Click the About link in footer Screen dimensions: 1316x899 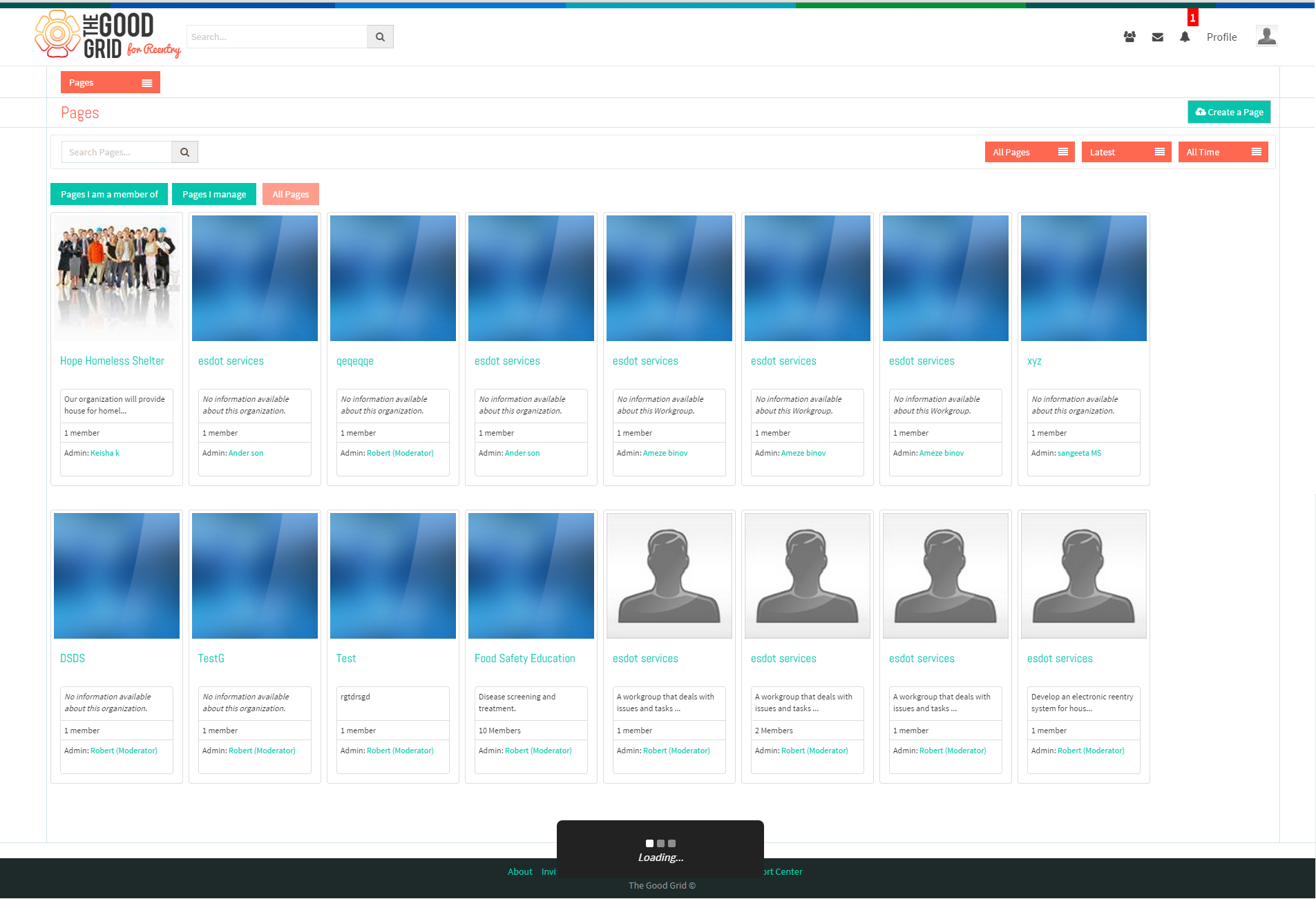pos(520,871)
